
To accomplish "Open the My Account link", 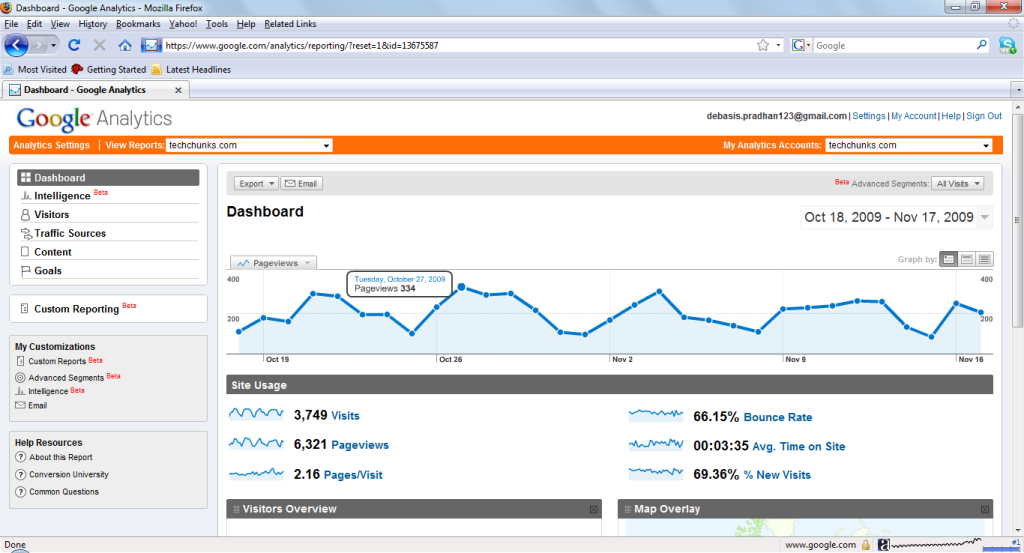I will pos(914,116).
